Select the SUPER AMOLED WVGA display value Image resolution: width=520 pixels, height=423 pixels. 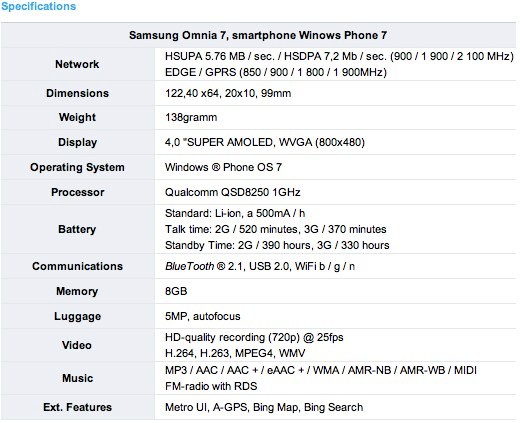265,142
